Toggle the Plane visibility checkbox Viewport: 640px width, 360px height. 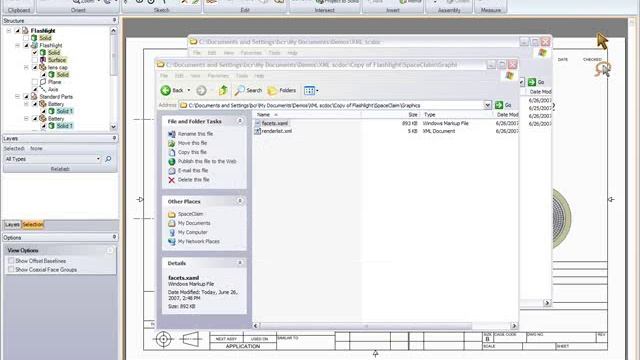[35, 82]
